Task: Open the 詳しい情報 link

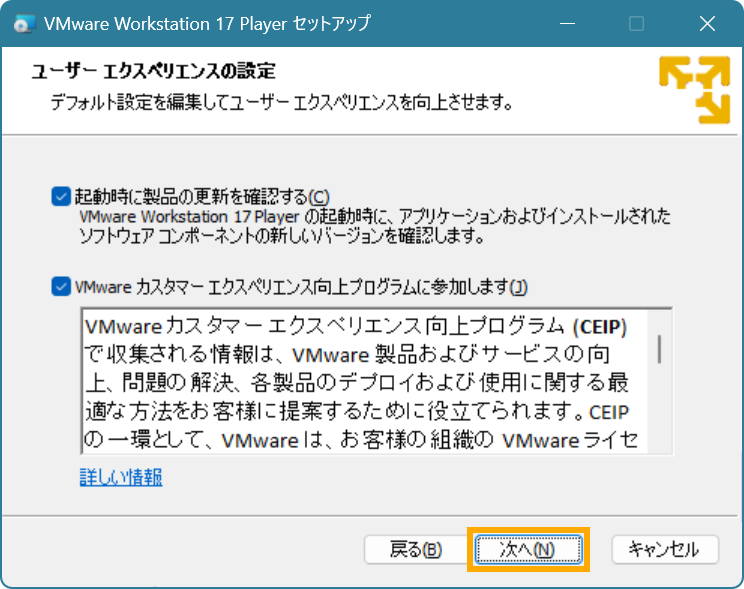Action: [x=121, y=477]
